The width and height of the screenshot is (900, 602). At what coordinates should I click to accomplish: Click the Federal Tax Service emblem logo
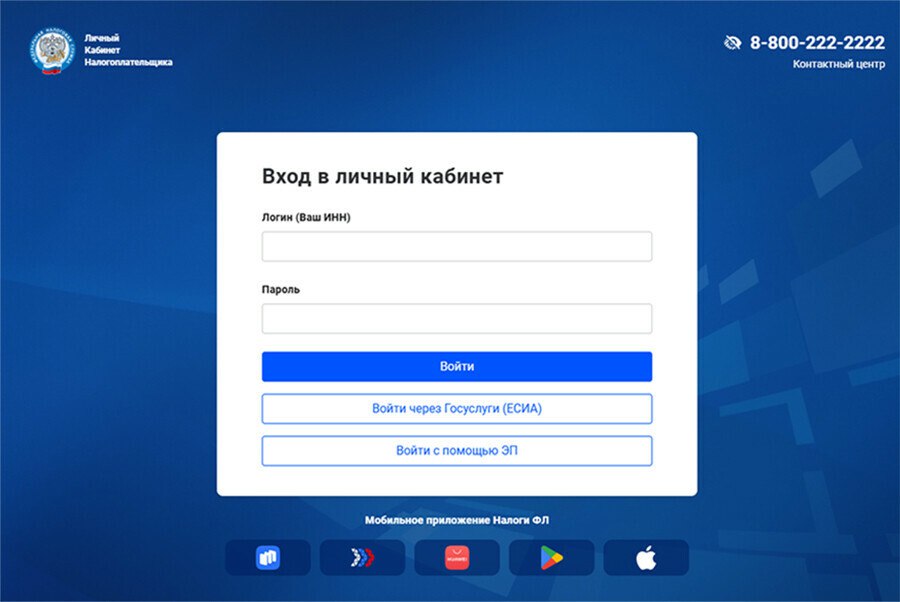(x=52, y=51)
